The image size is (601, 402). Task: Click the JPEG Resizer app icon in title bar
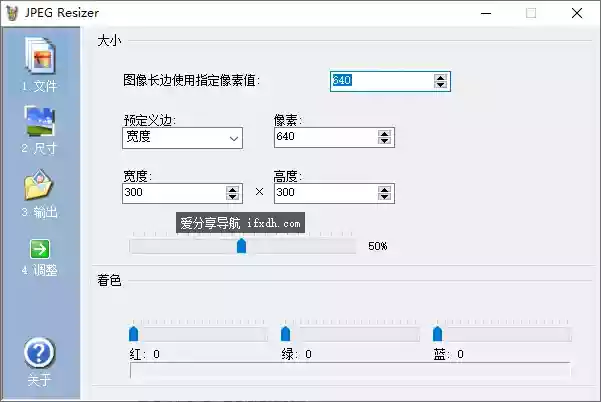(x=12, y=13)
